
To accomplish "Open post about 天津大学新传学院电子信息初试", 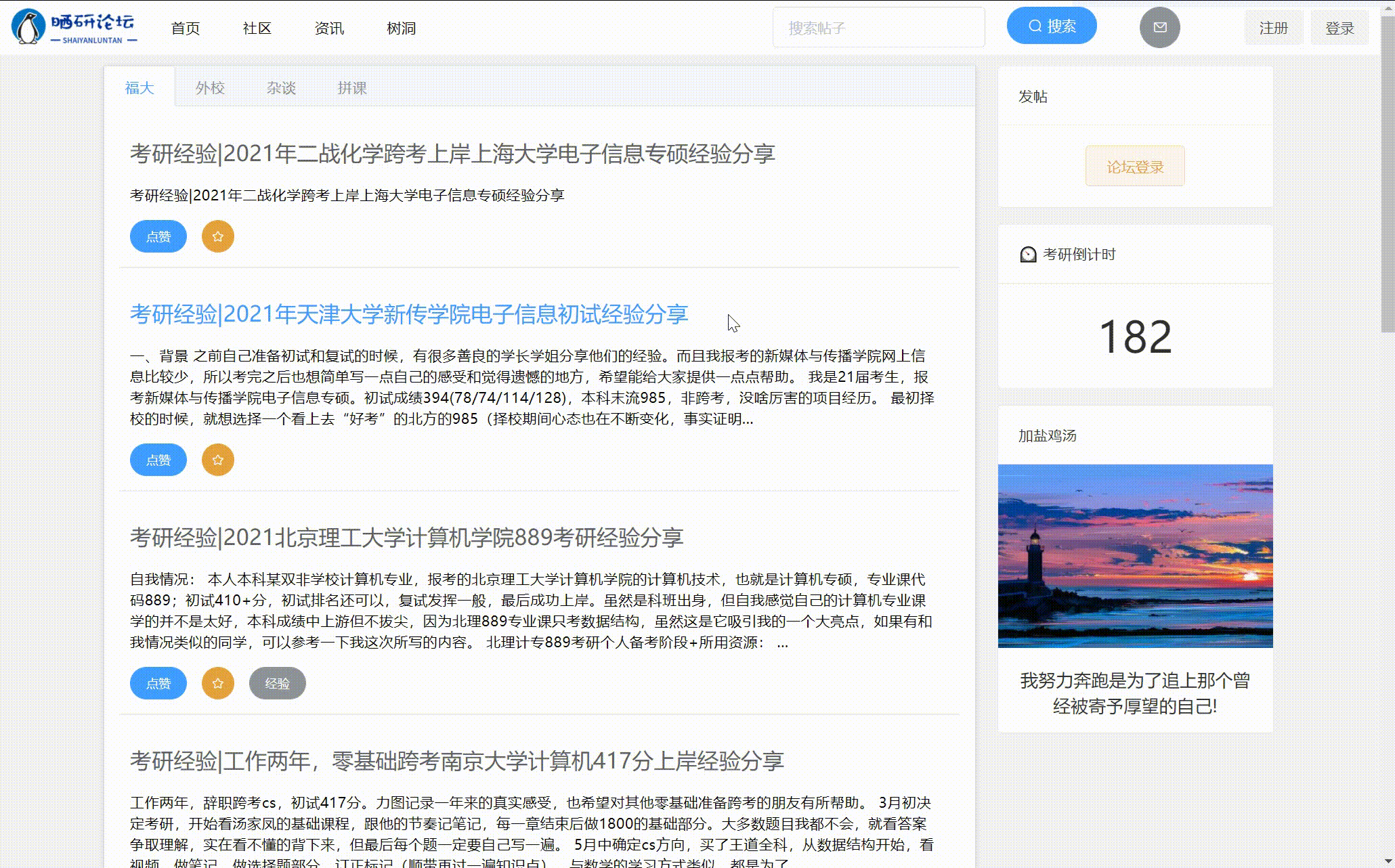I will coord(409,314).
